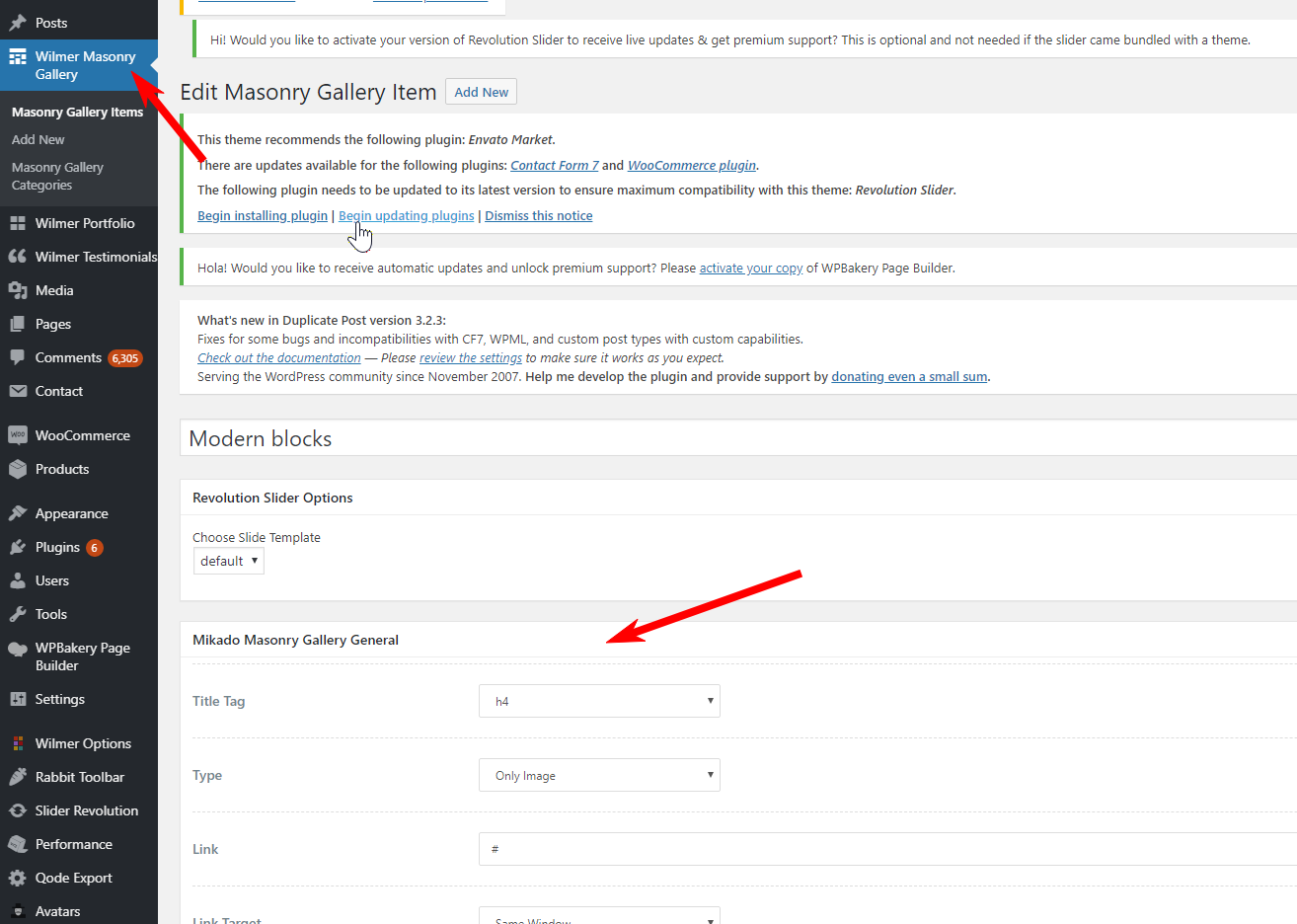The height and width of the screenshot is (924, 1297).
Task: Click Mikado Masonry Gallery General panel header
Action: click(x=738, y=640)
